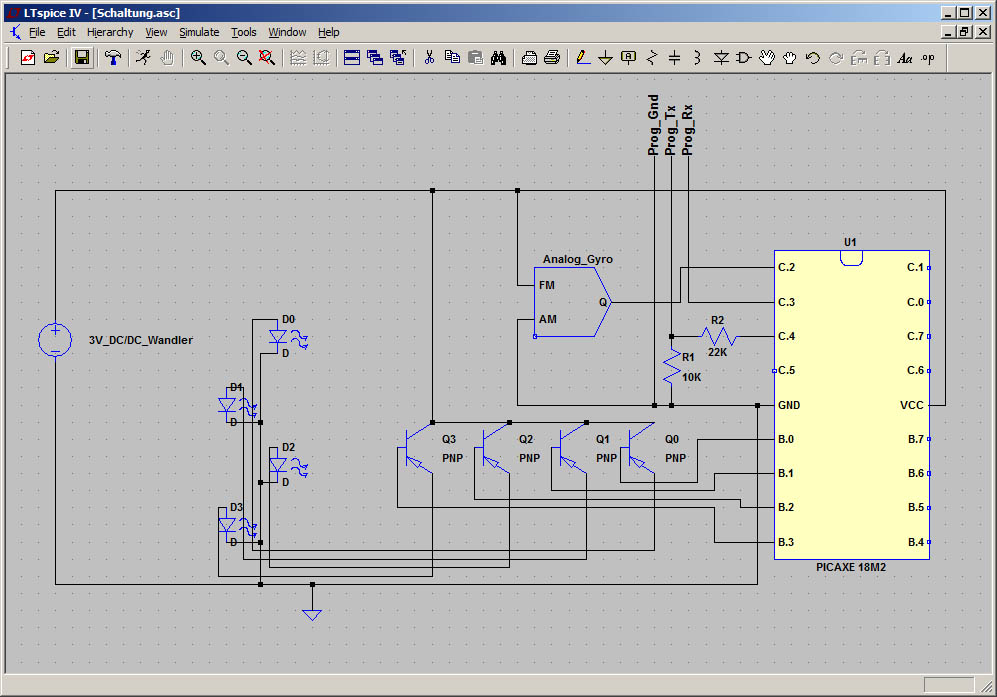Save schematic with the floppy disk icon
Screen dimensions: 997x697
tap(83, 58)
